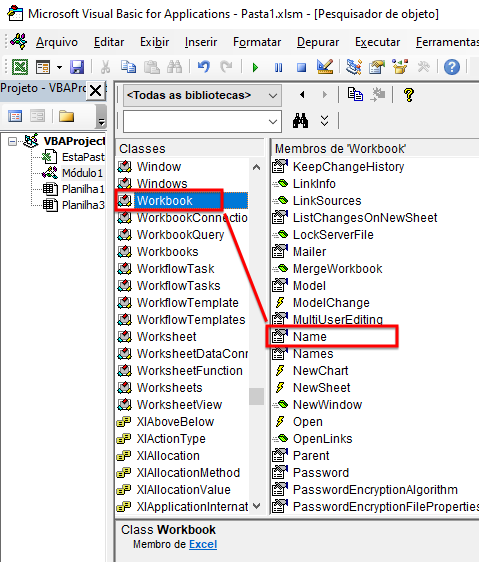Open the Depurar menu
479x562 pixels.
click(318, 42)
